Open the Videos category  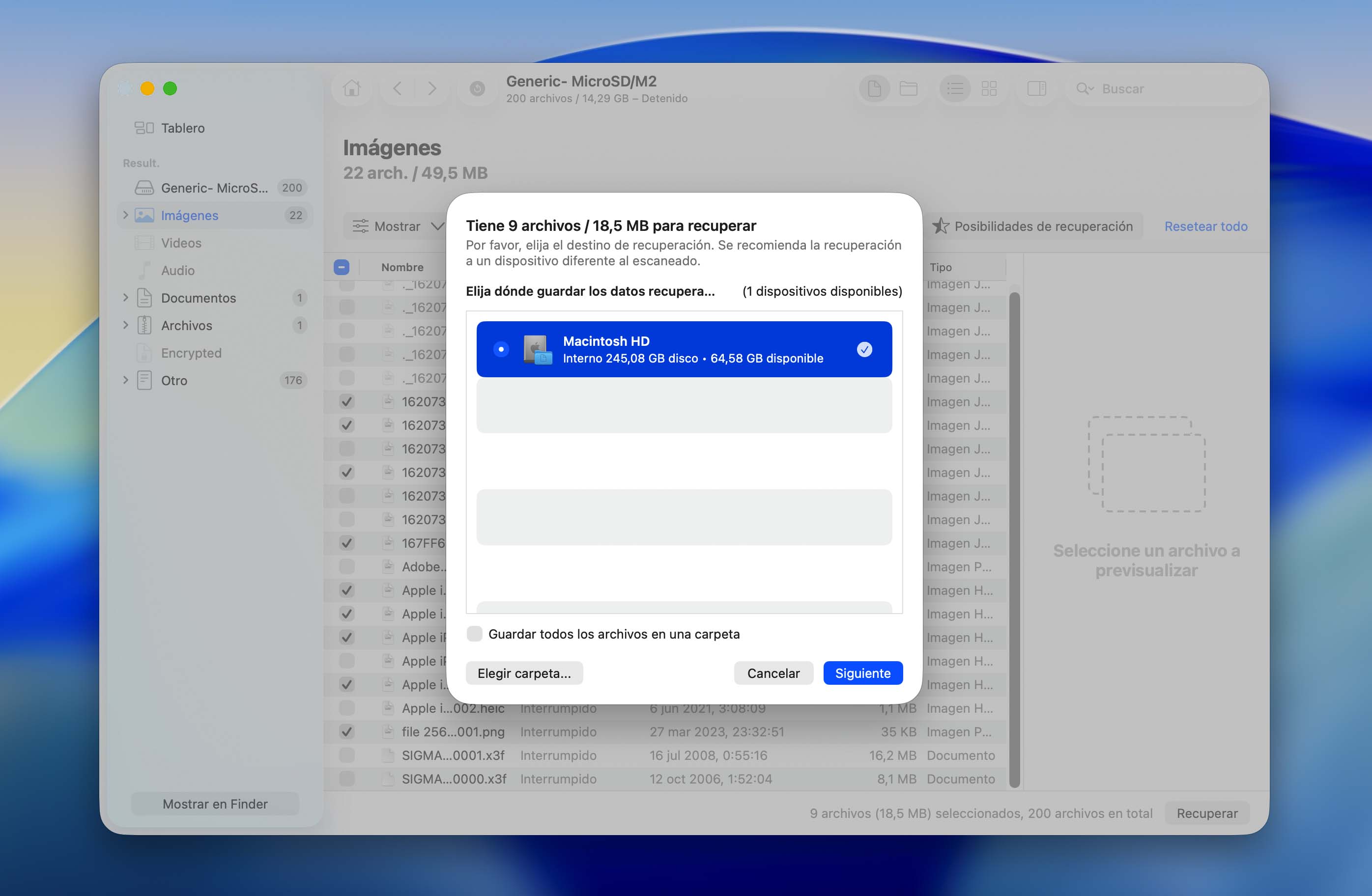[214, 243]
